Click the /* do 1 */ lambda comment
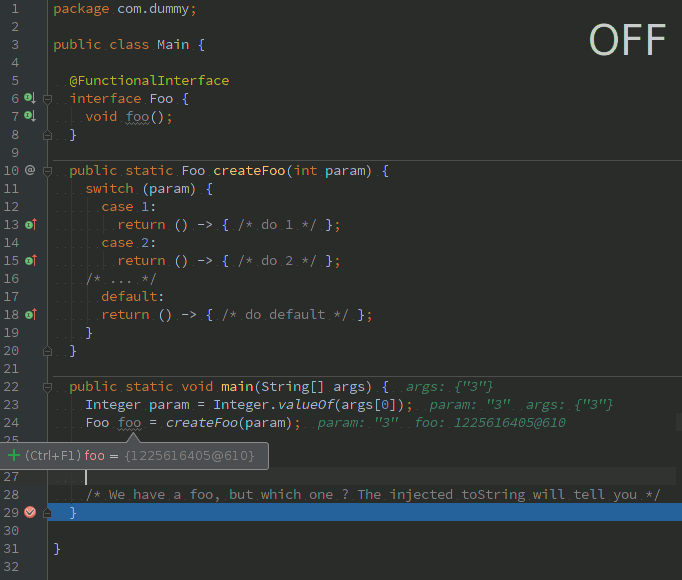682x580 pixels. [x=277, y=225]
